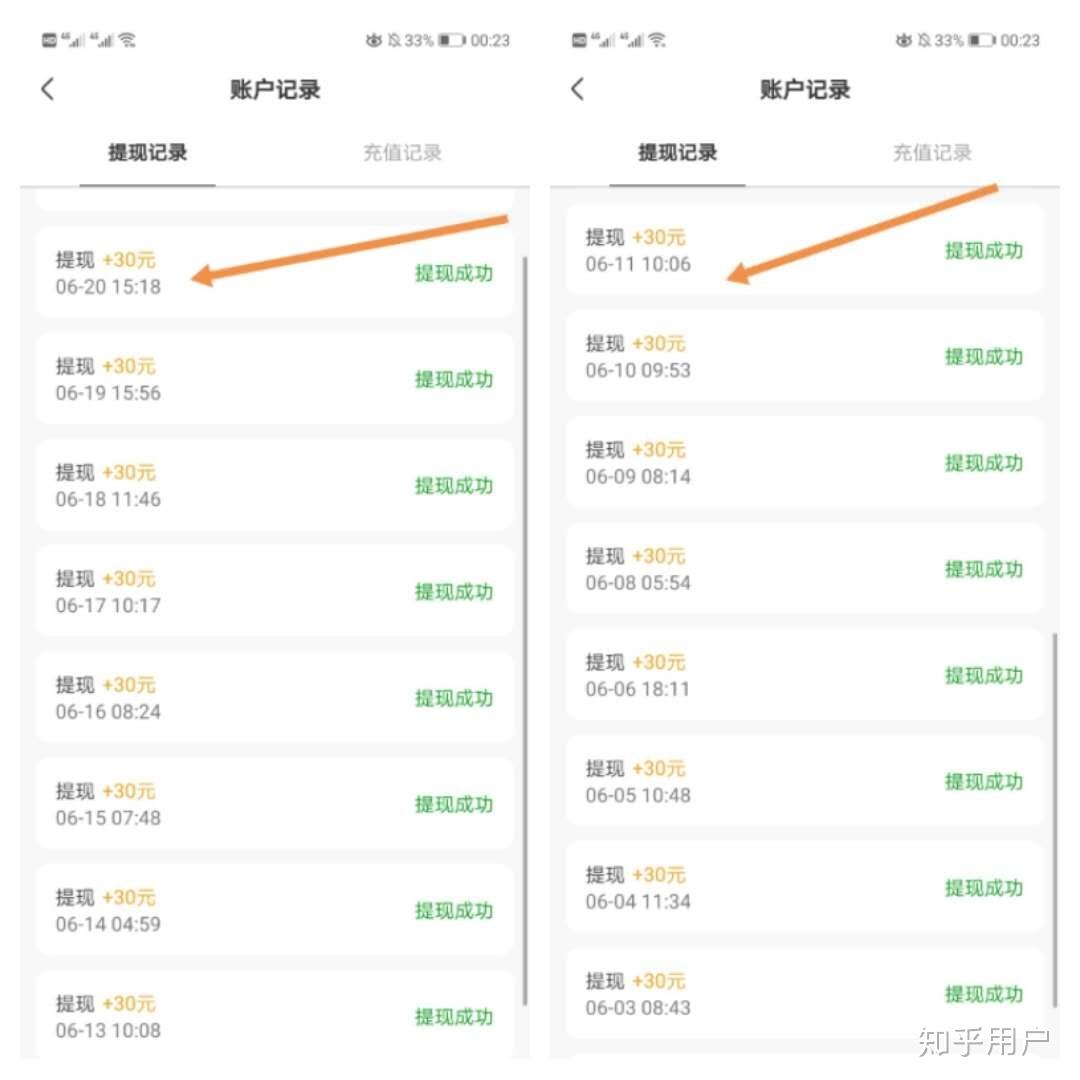Tap 提现成功 status for 06-08 05:54
Viewport: 1080px width, 1080px height.
pyautogui.click(x=984, y=569)
